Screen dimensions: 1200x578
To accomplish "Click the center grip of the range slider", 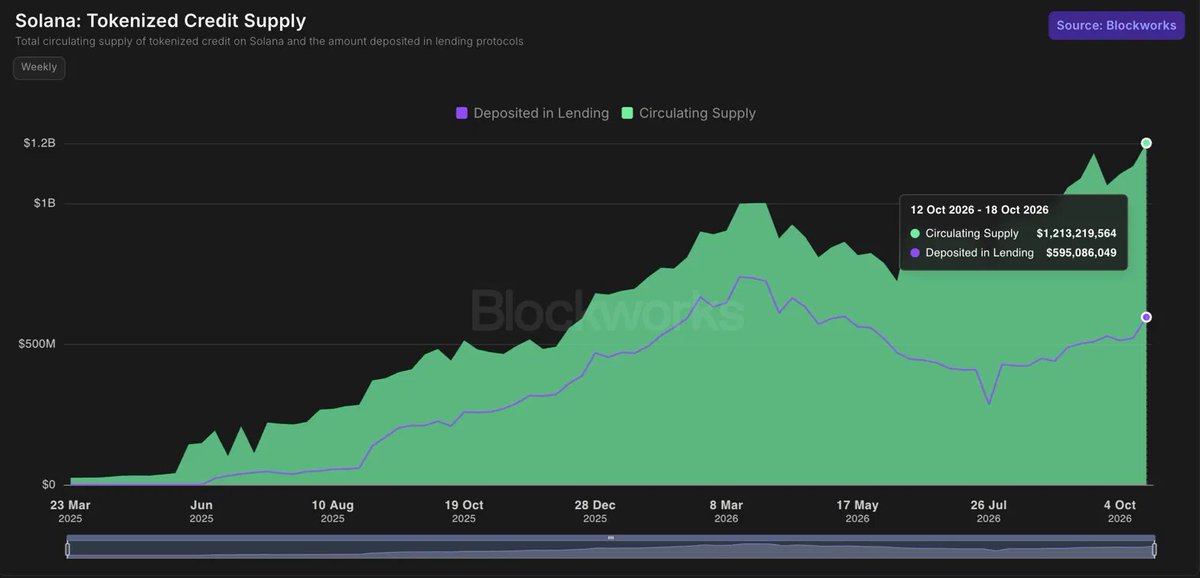I will [611, 538].
